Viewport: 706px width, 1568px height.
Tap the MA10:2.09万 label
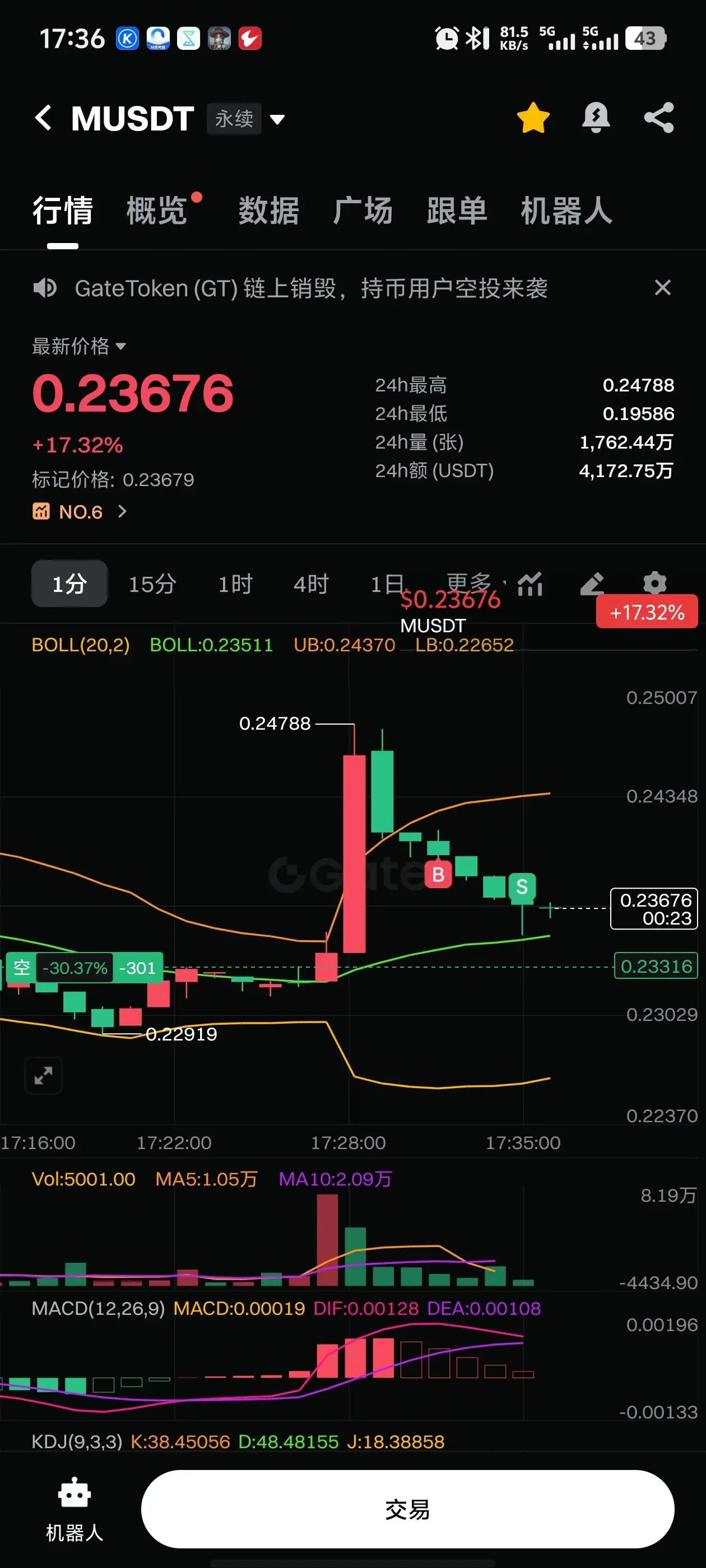click(335, 1179)
